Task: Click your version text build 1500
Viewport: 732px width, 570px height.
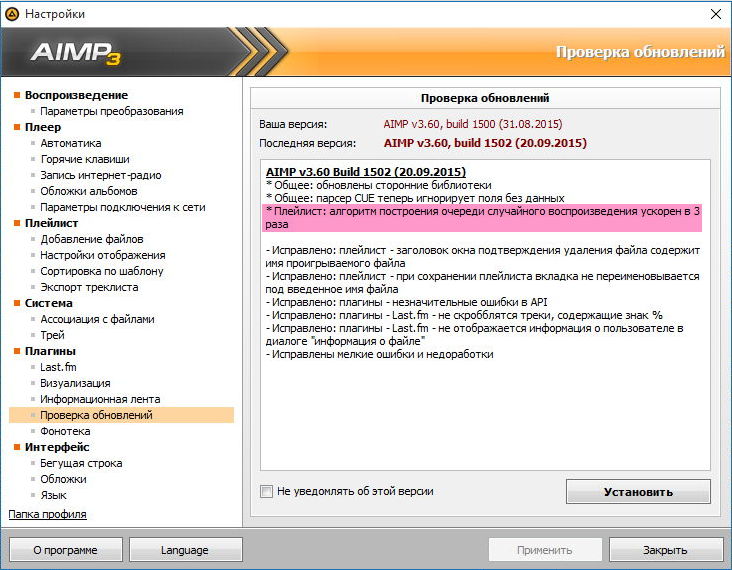Action: tap(472, 124)
